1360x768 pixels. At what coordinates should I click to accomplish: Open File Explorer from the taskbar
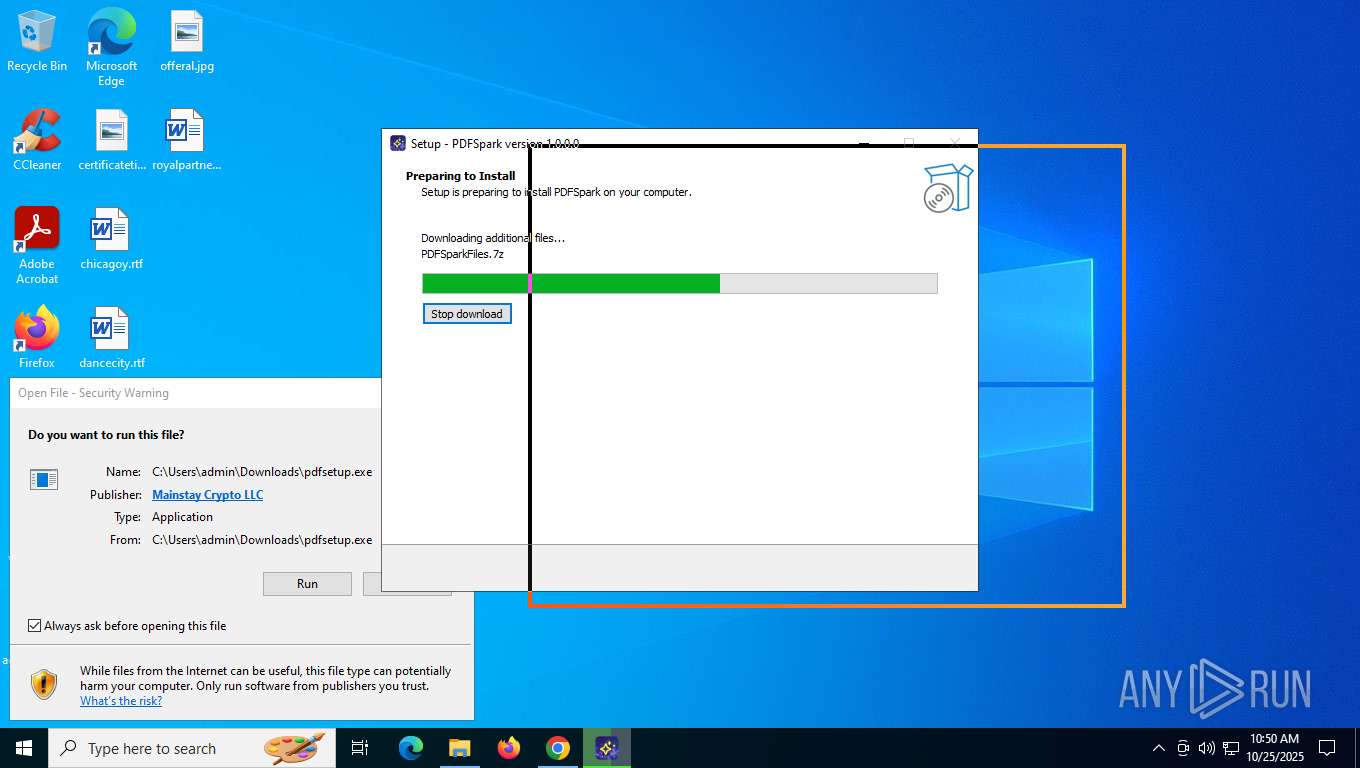click(x=459, y=748)
